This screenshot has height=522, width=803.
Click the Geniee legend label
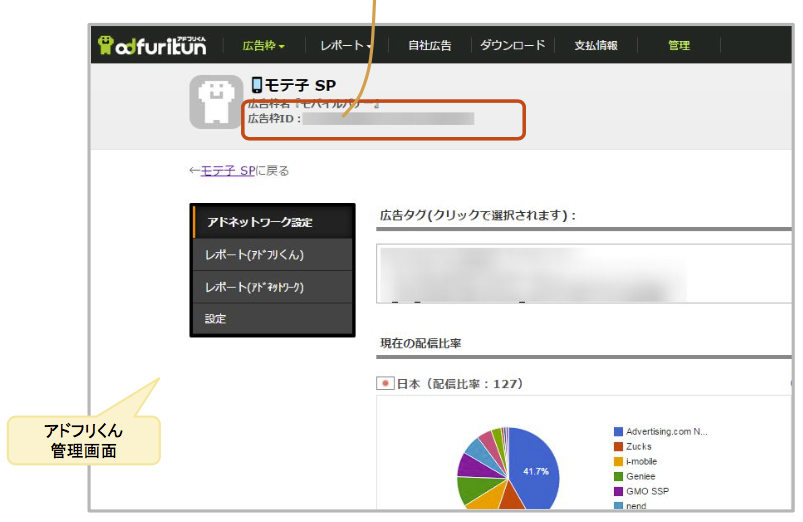(641, 476)
